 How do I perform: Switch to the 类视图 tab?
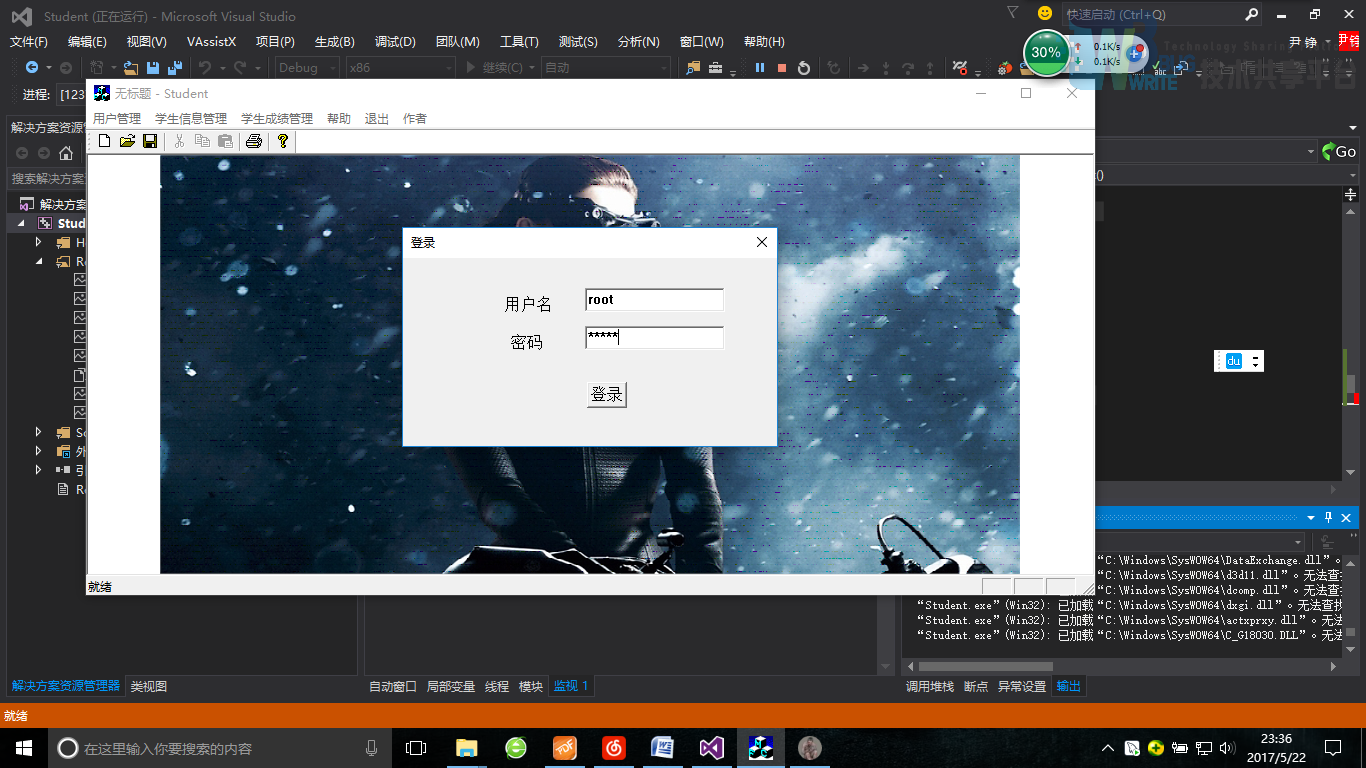tap(149, 686)
